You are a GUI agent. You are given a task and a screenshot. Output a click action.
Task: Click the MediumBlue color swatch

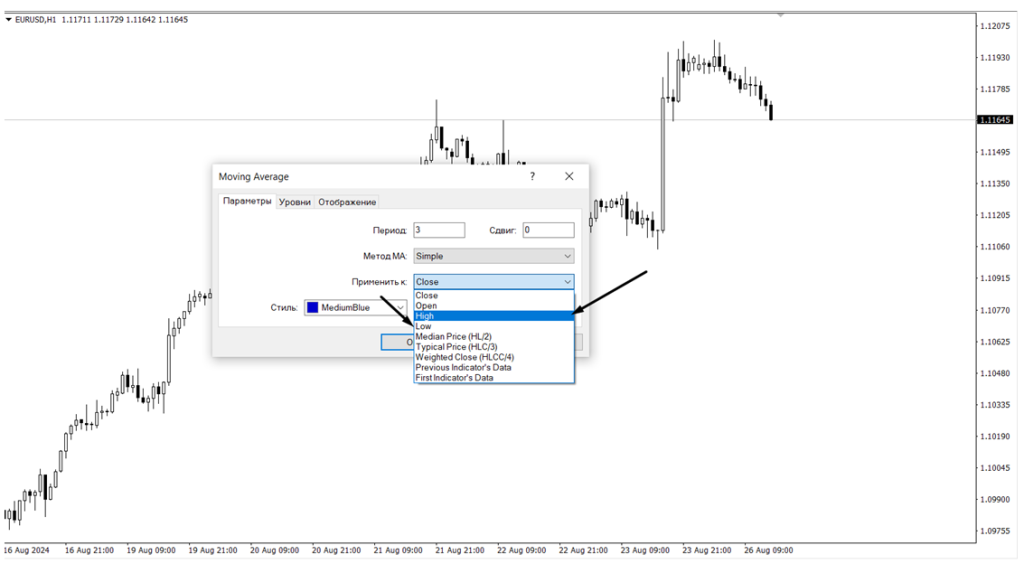(x=312, y=308)
